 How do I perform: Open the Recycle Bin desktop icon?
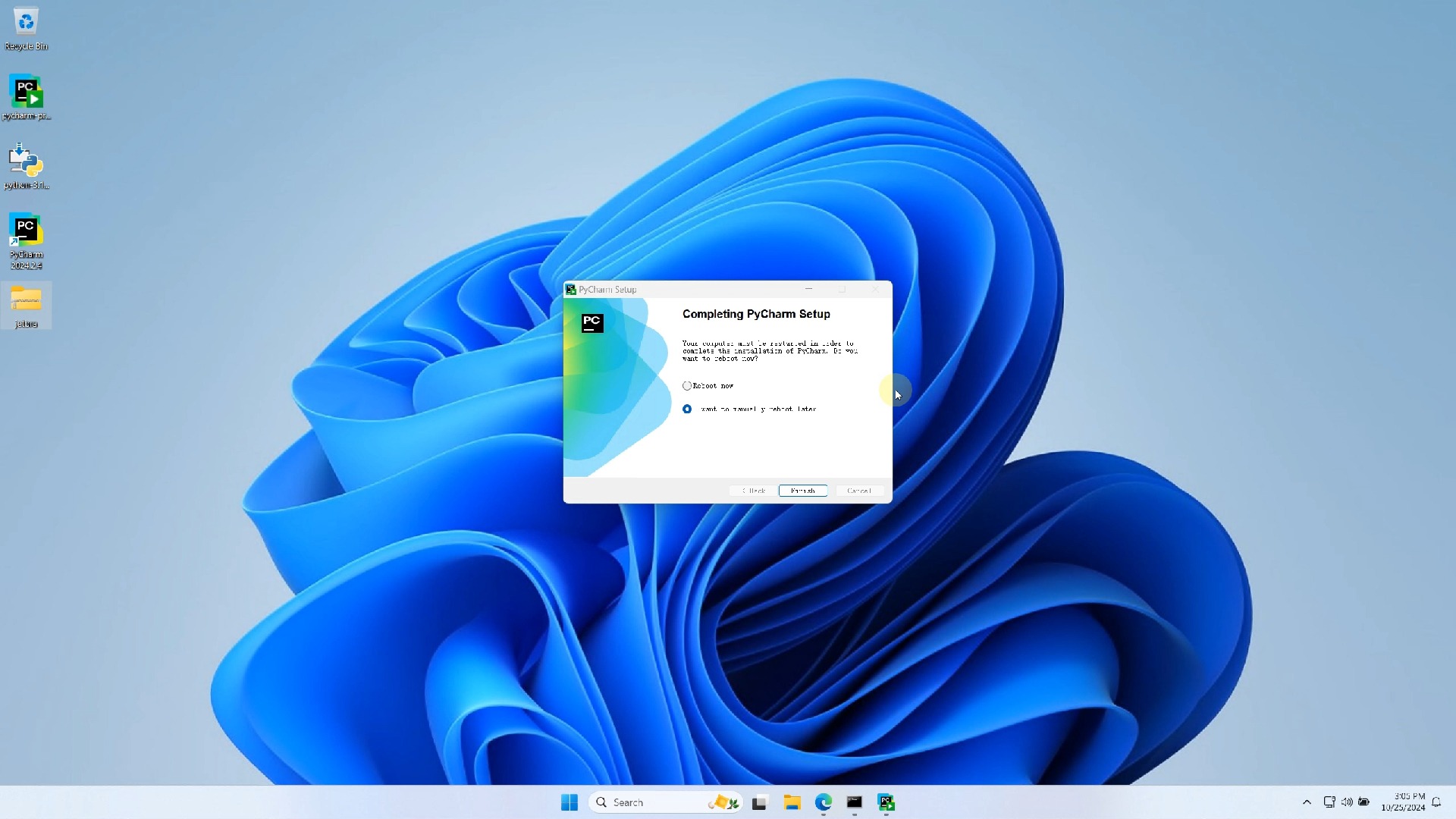point(26,29)
